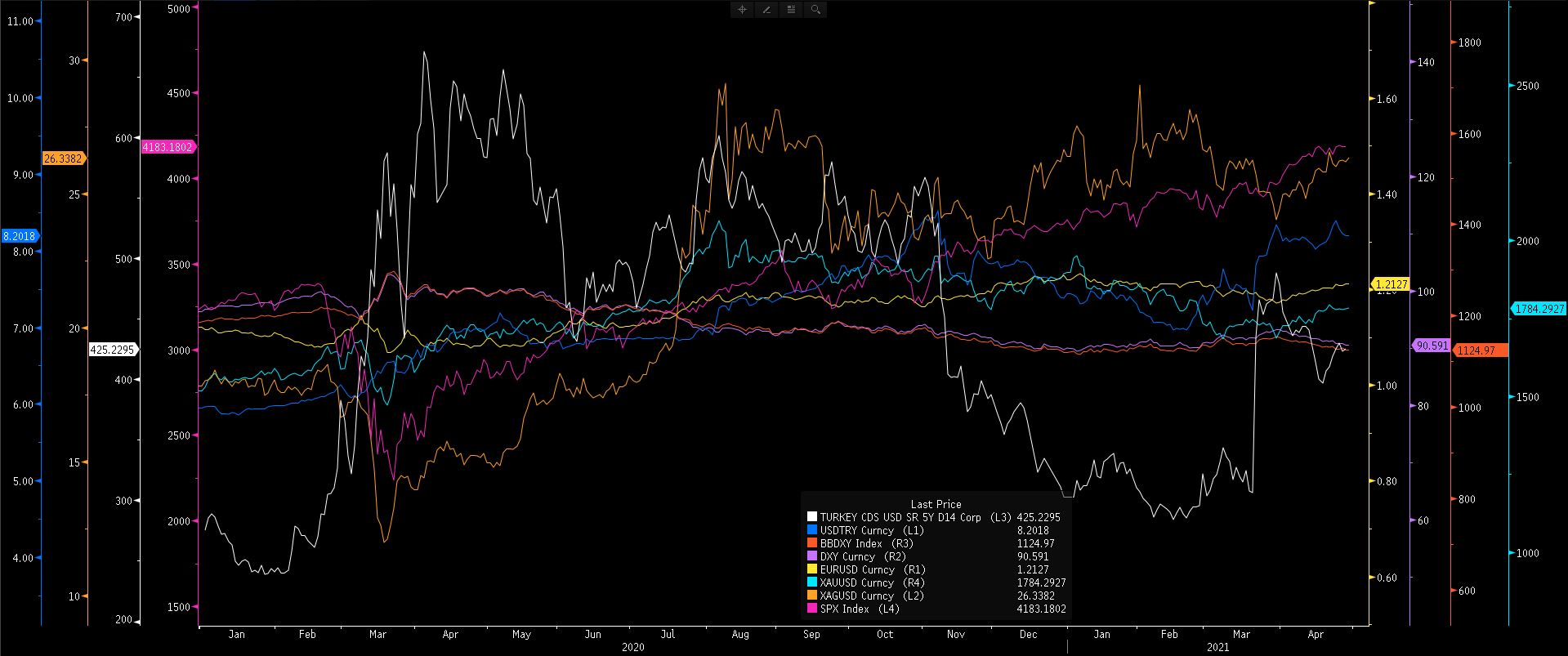Image resolution: width=1568 pixels, height=656 pixels.
Task: Click the white TURKEY CDS legend swatch
Action: click(811, 517)
